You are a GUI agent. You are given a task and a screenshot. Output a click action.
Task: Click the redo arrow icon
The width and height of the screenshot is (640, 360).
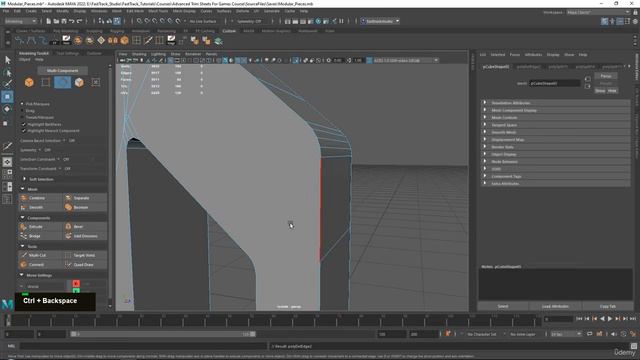click(x=80, y=21)
